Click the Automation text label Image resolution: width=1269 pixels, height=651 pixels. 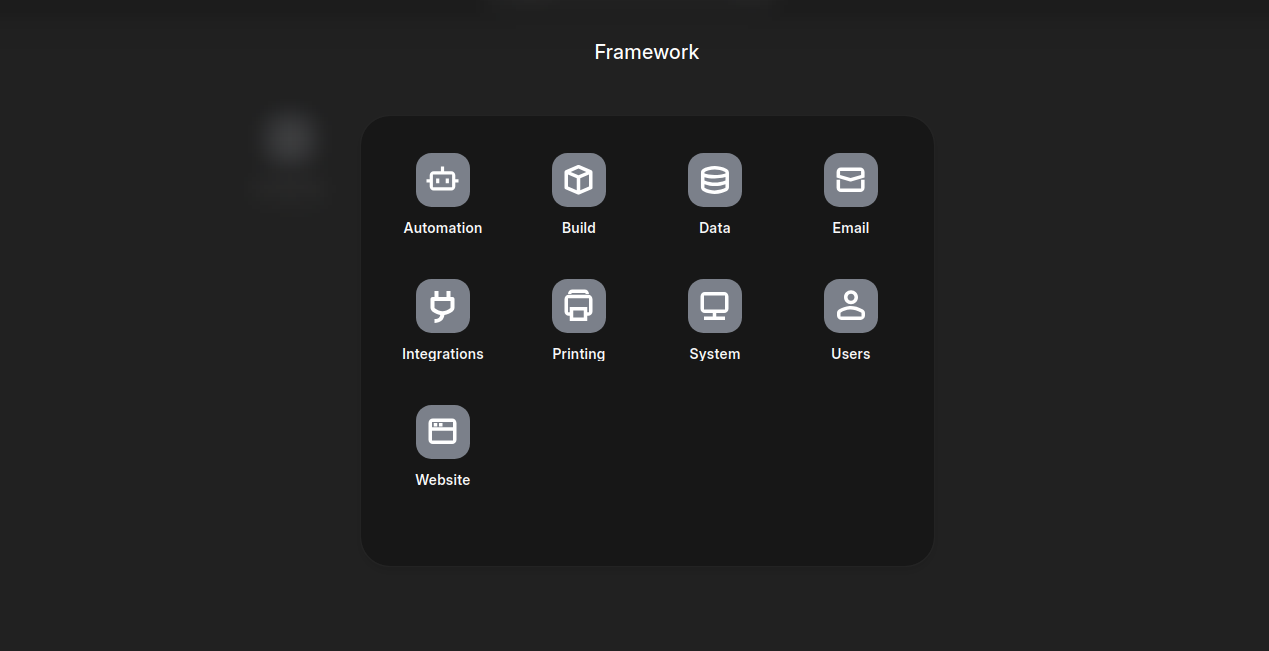coord(443,228)
